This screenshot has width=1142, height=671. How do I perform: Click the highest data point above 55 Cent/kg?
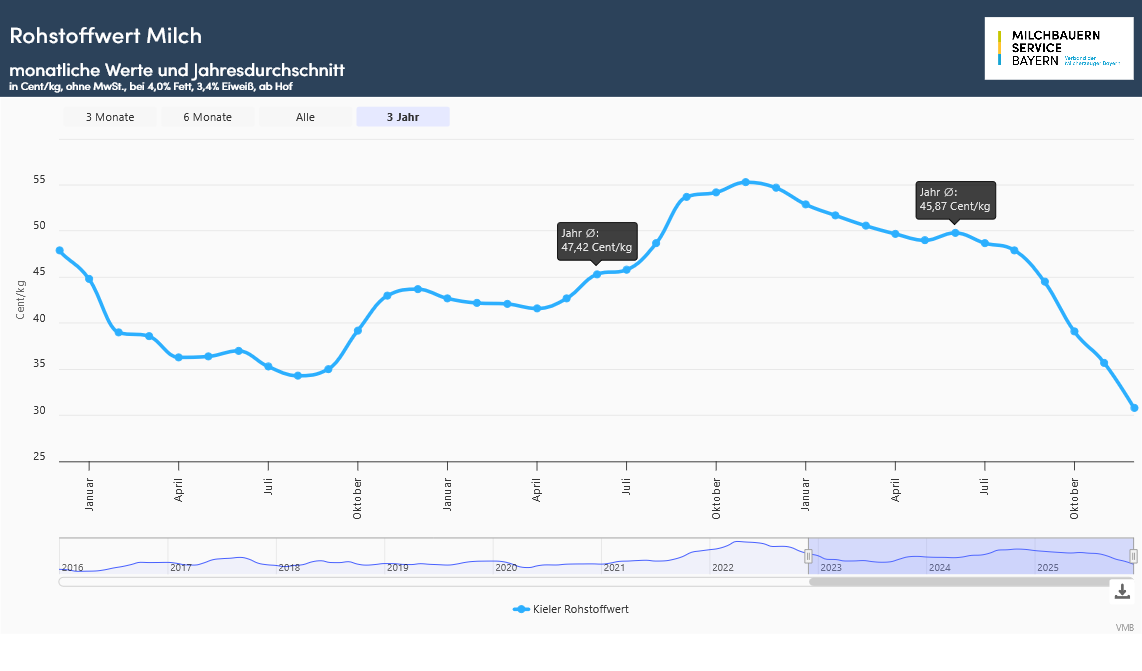click(x=745, y=182)
